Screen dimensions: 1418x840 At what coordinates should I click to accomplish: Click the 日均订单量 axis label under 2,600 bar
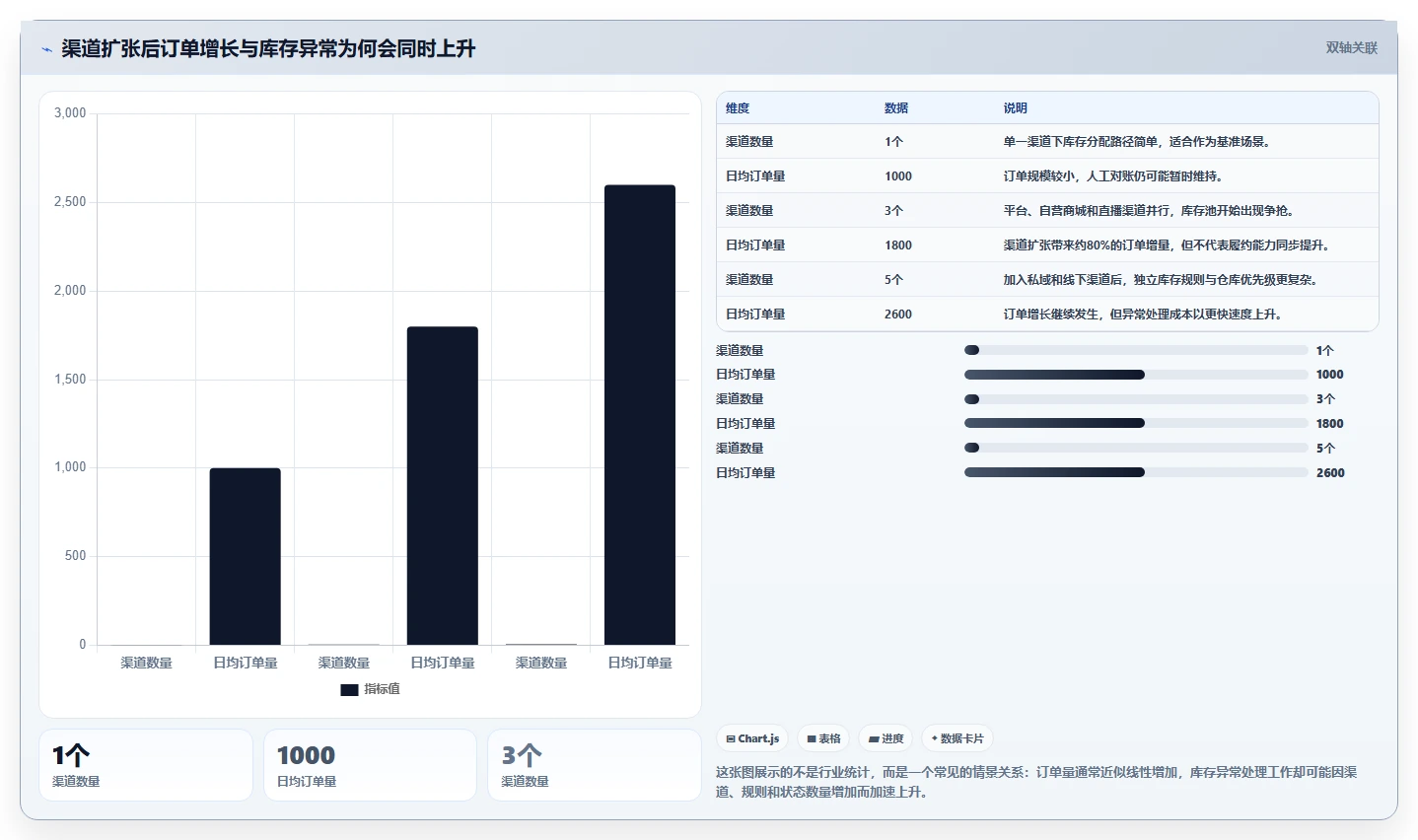[x=640, y=663]
